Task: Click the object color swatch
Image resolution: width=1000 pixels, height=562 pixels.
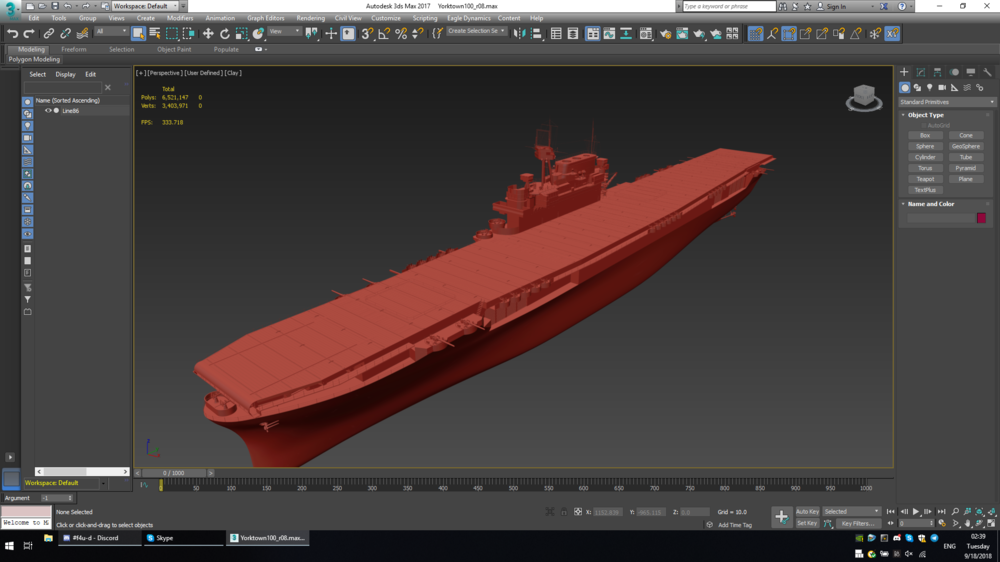Action: pyautogui.click(x=981, y=218)
